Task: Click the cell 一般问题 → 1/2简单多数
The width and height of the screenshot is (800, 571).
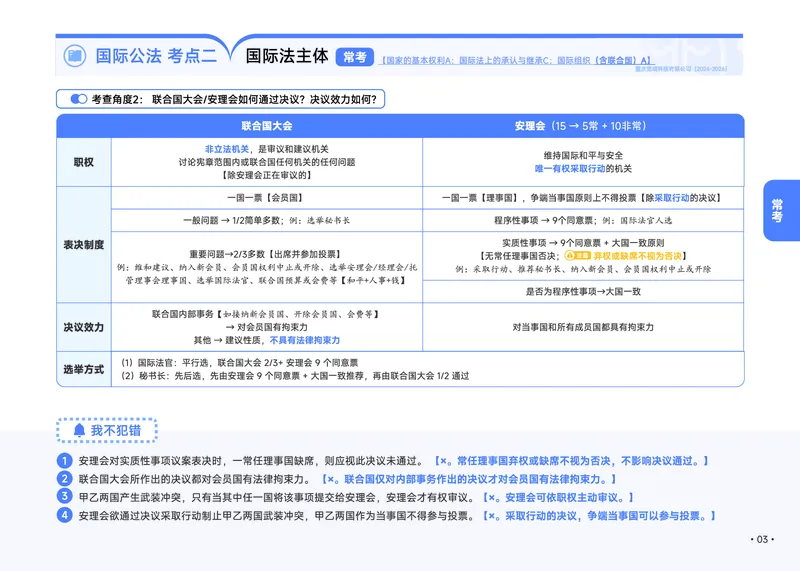Action: 267,220
